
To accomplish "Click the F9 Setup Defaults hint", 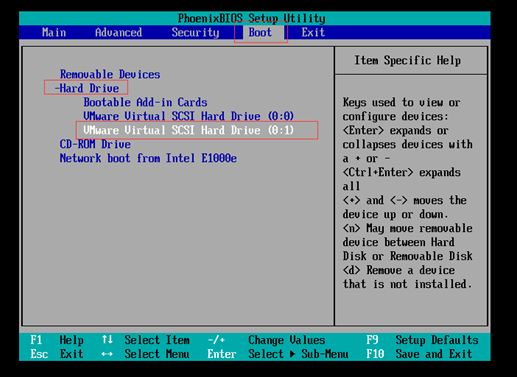I will point(422,340).
